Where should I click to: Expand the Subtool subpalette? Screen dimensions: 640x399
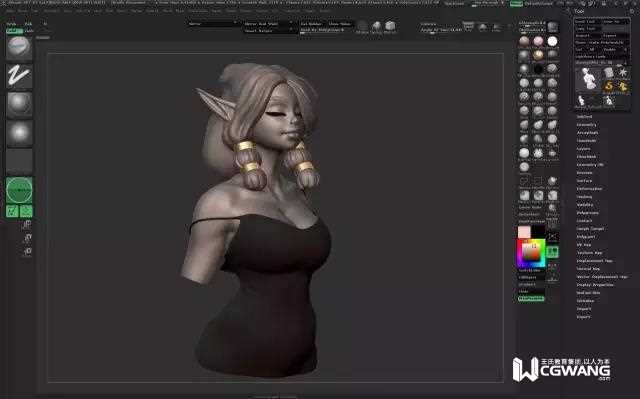(584, 117)
